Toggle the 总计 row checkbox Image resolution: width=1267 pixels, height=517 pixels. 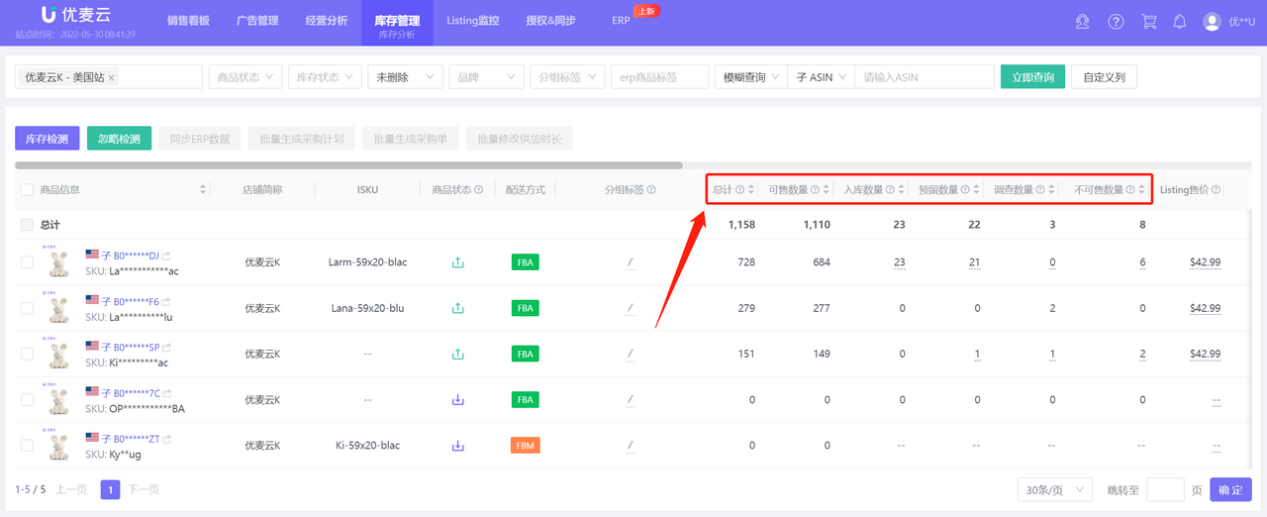(x=27, y=225)
